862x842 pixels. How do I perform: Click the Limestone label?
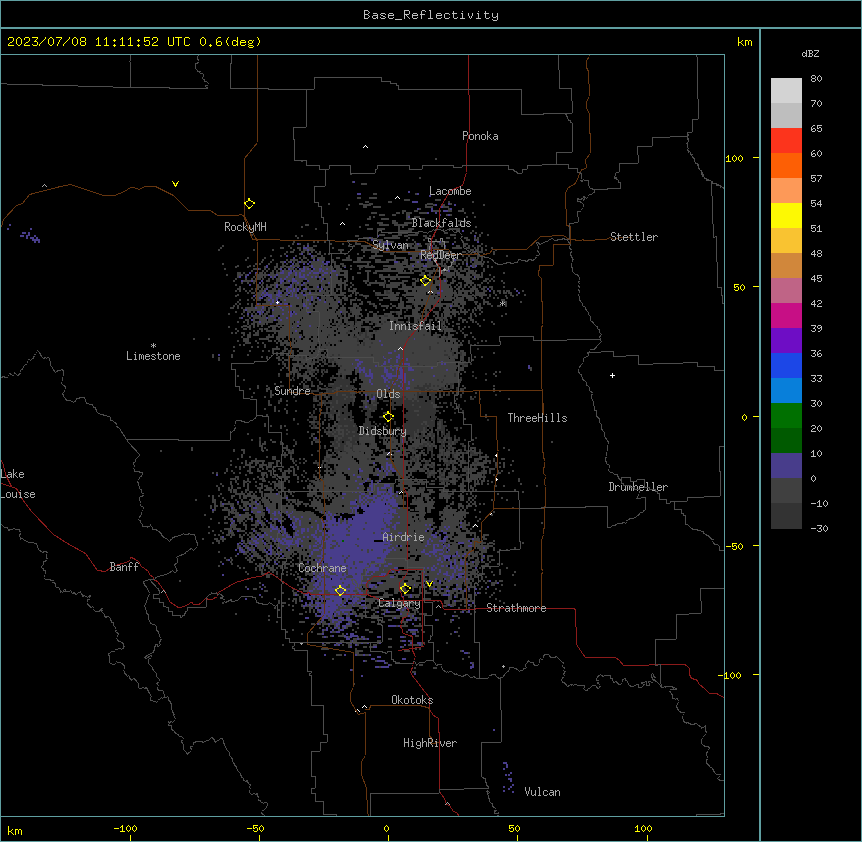click(x=153, y=356)
